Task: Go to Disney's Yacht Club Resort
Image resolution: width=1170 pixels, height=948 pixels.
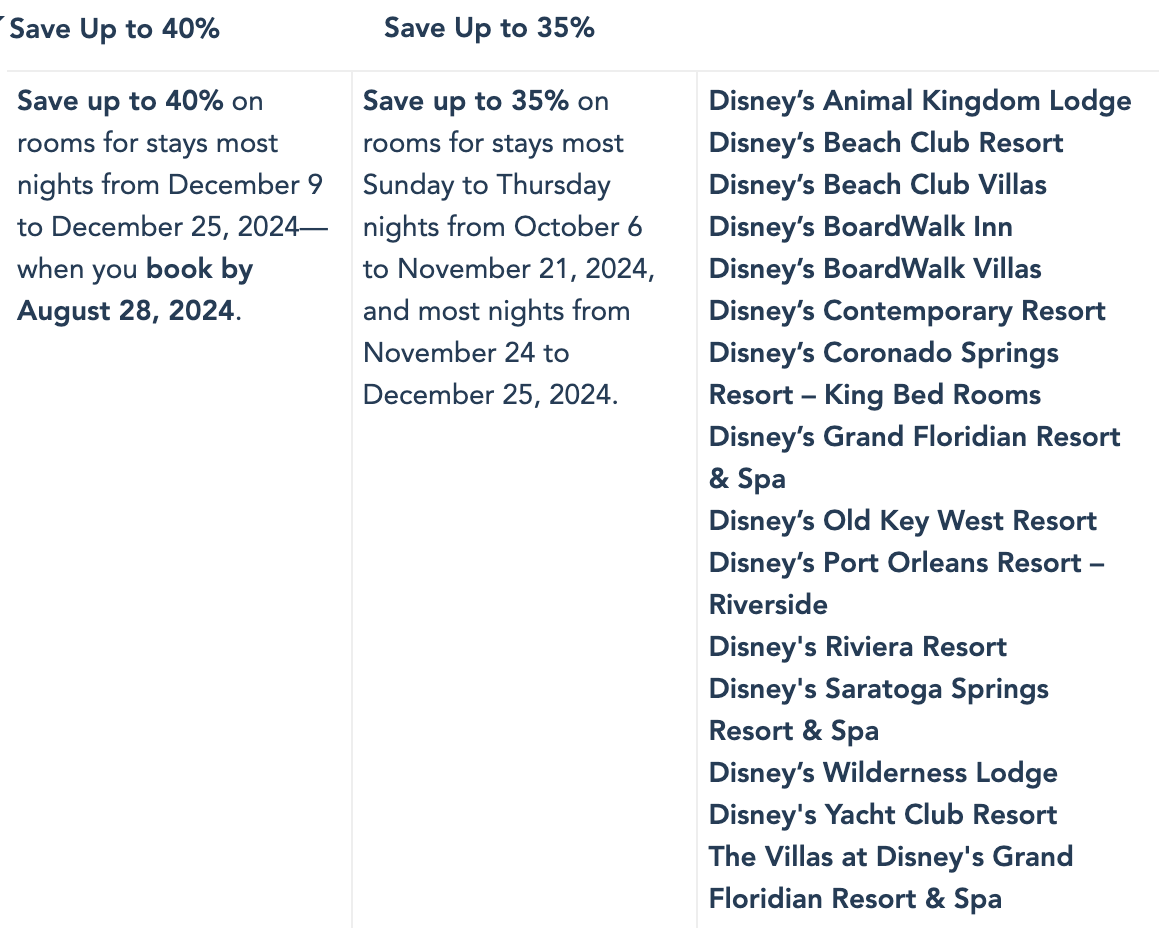Action: click(x=883, y=814)
